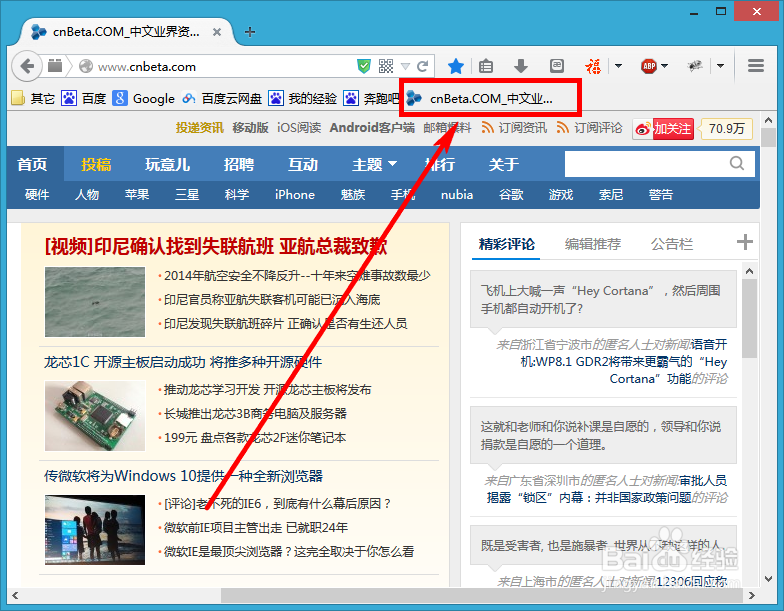The image size is (784, 611).
Task: Click the Weibo 加关注 button
Action: click(664, 129)
